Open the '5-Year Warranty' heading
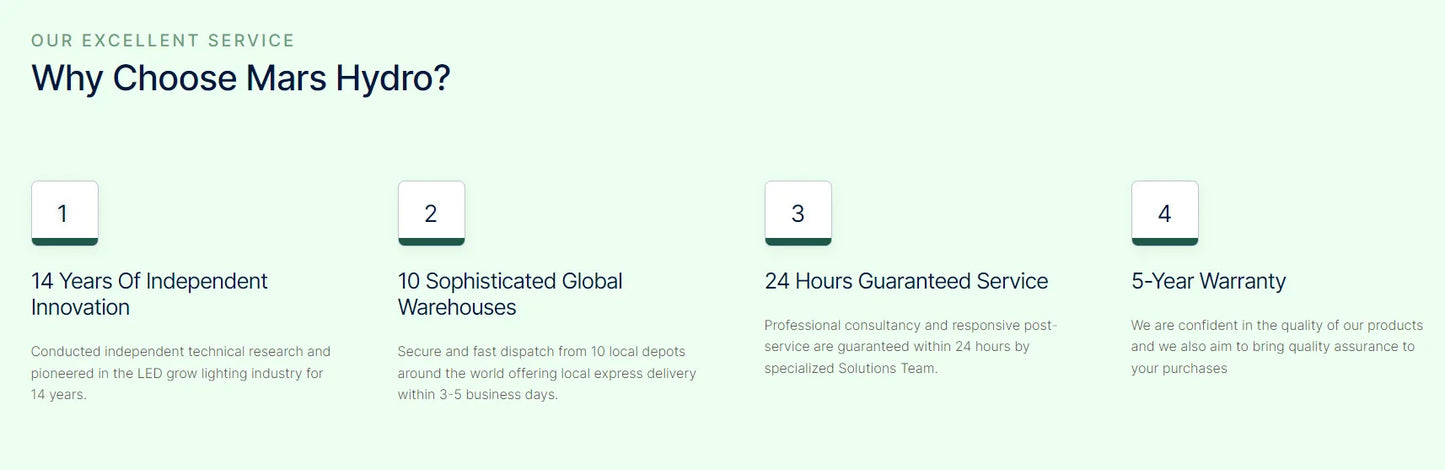 pos(1208,282)
